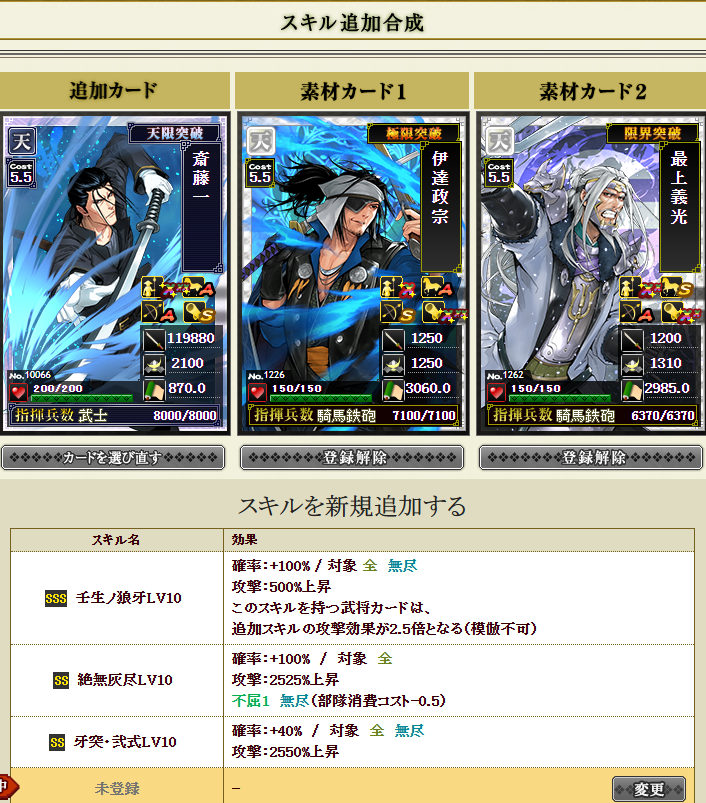Click the SS rank icon beside 絶無灰尽LV10
The image size is (706, 803).
coord(61,680)
